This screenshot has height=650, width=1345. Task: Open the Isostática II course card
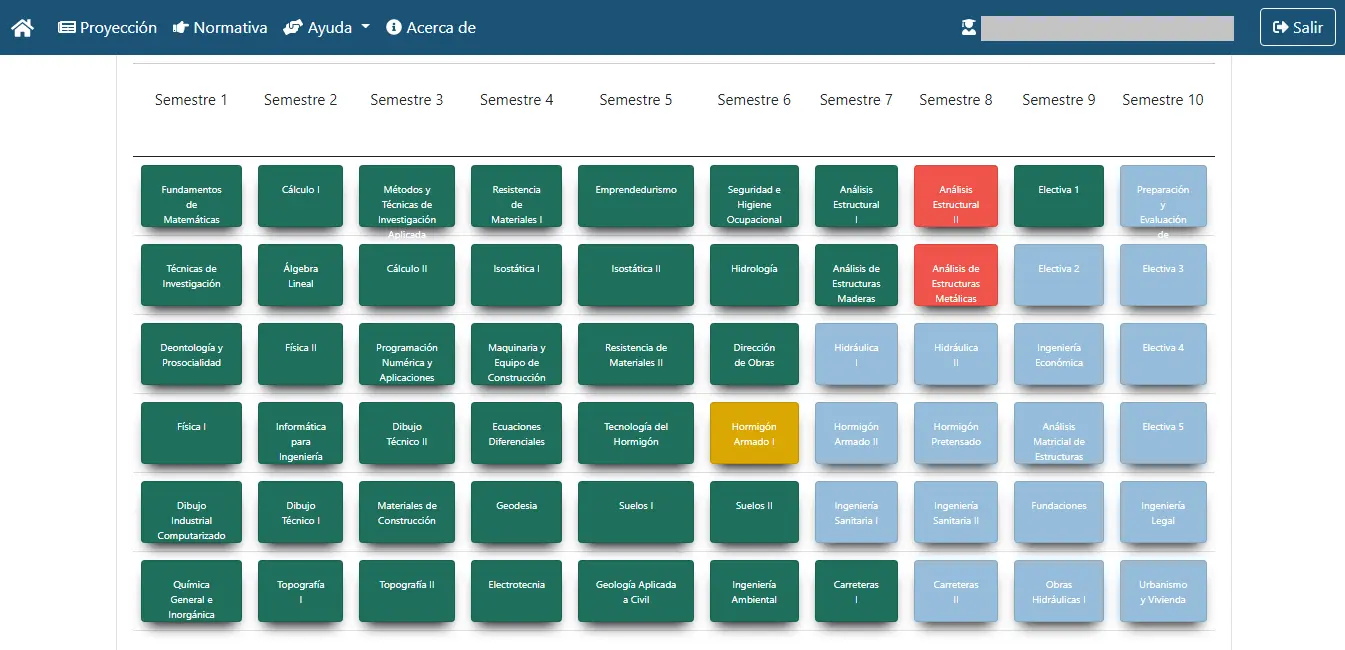point(636,275)
